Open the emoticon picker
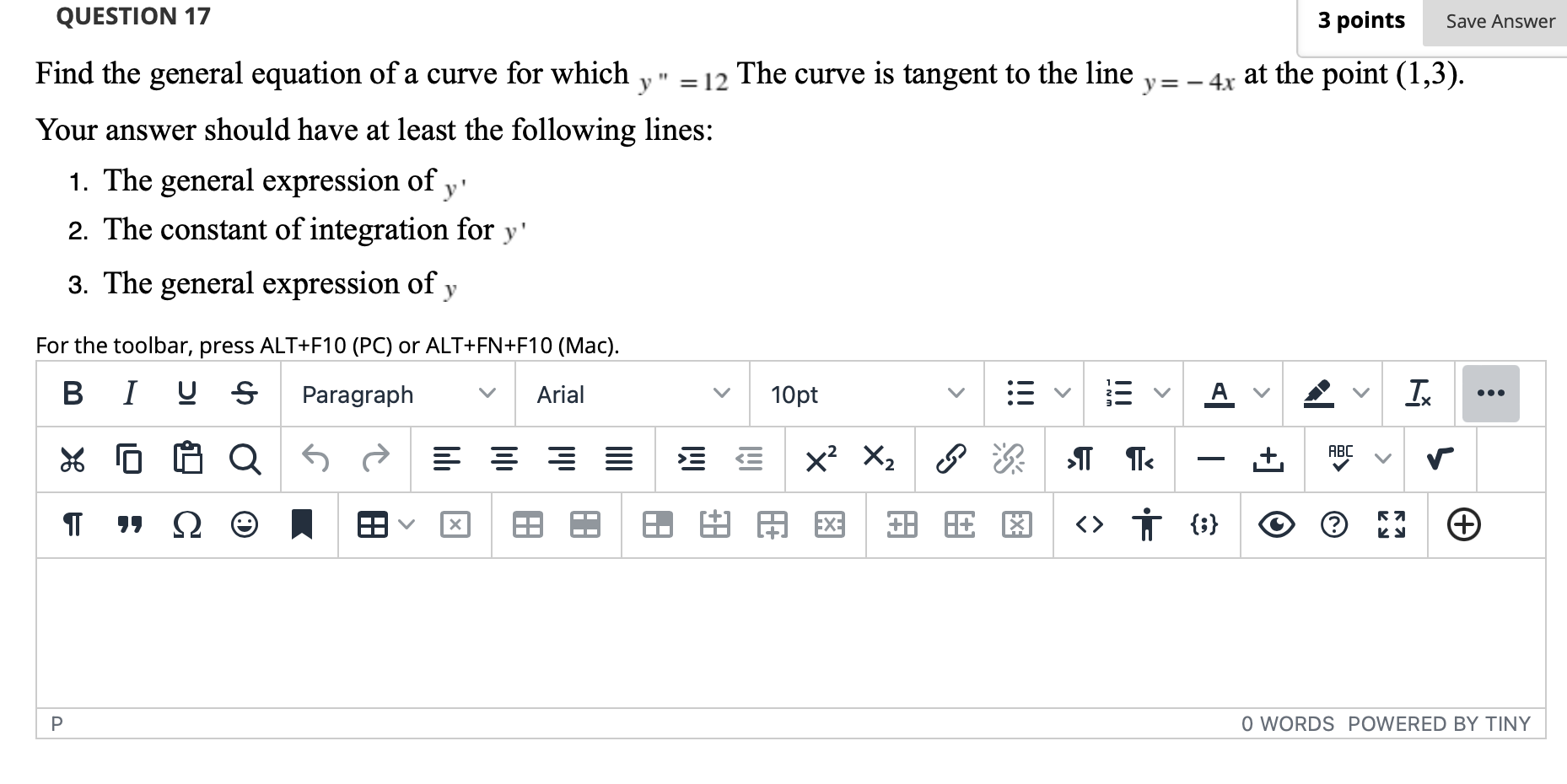 (245, 525)
